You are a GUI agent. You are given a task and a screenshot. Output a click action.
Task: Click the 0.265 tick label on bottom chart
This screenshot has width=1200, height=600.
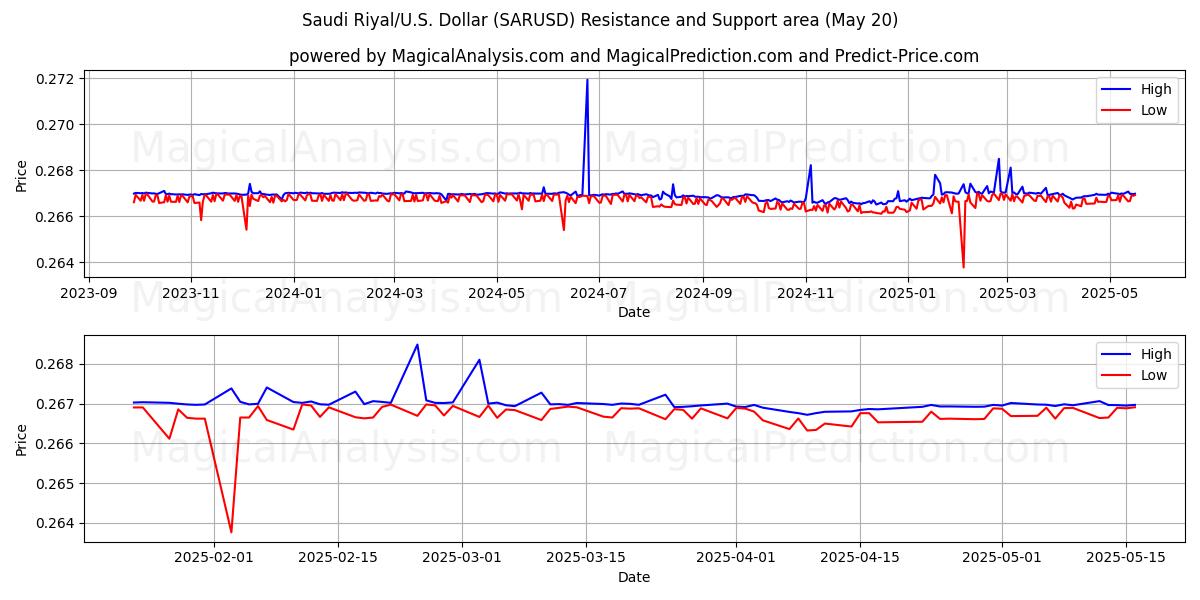point(57,484)
